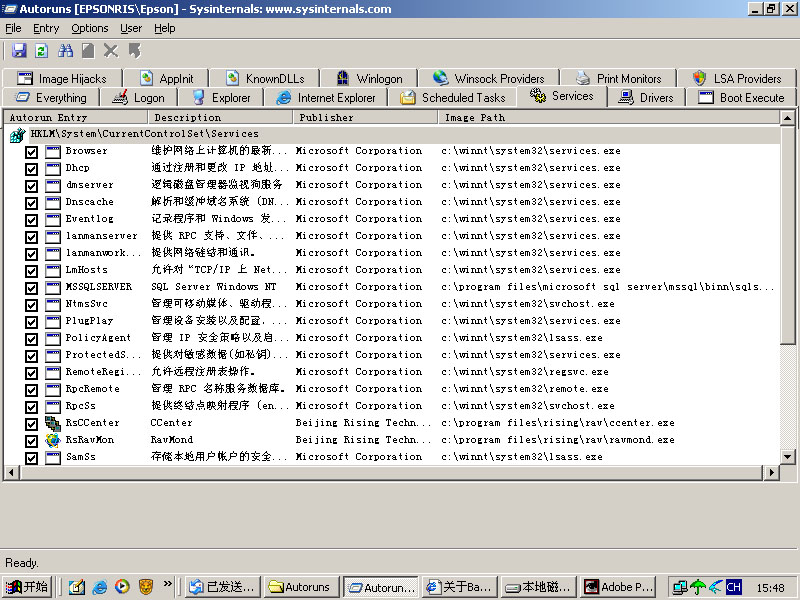Image resolution: width=800 pixels, height=600 pixels.
Task: Switch to the Logon tab
Action: [x=139, y=97]
